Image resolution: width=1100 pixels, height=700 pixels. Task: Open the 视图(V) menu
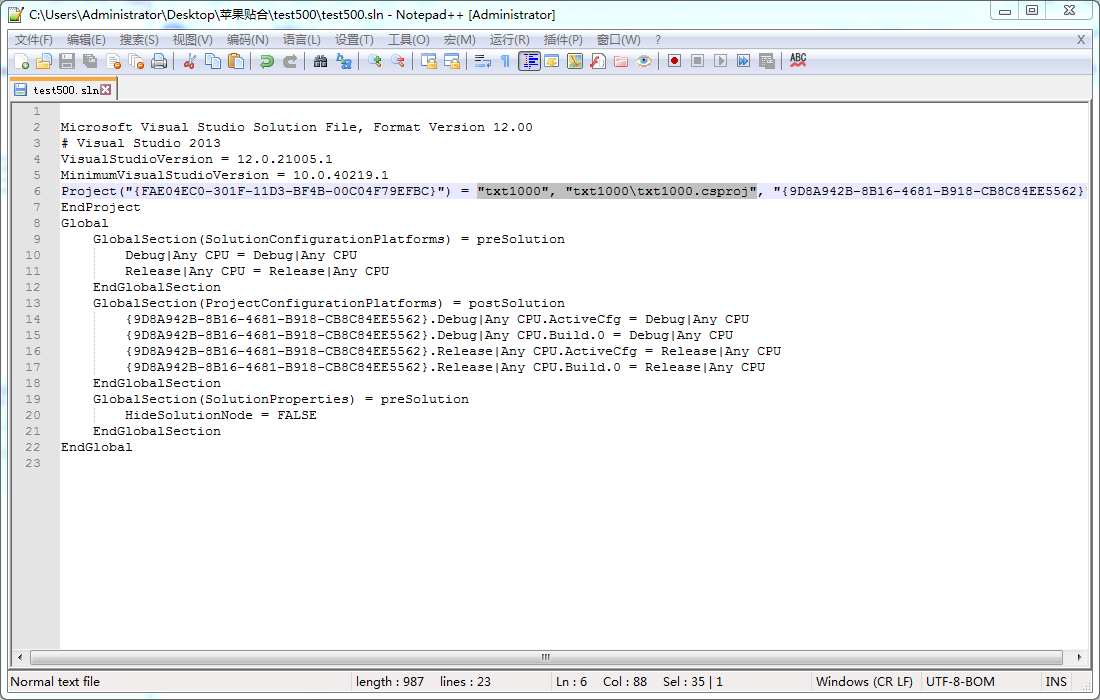coord(193,40)
